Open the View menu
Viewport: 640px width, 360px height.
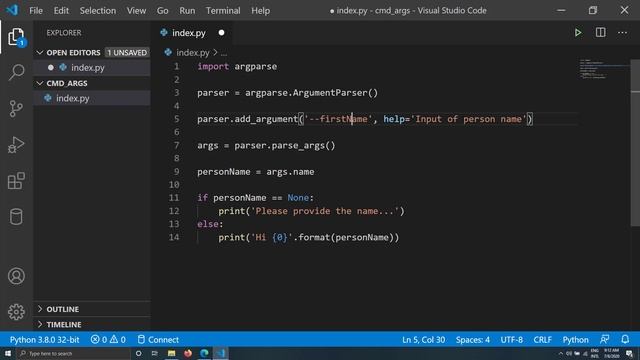136,10
